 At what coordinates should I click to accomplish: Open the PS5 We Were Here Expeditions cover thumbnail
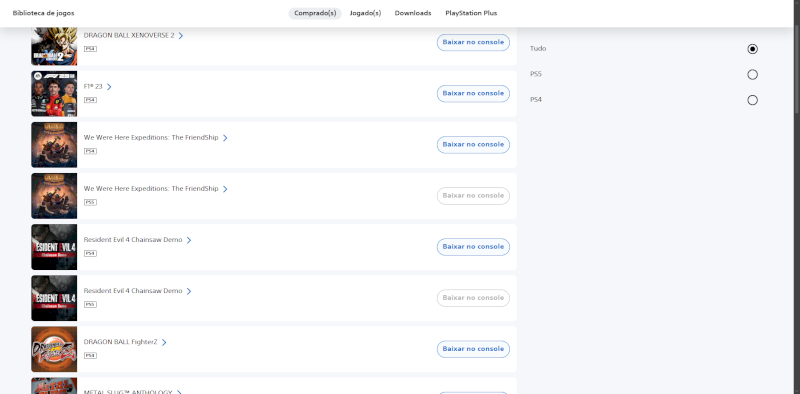[x=54, y=196]
